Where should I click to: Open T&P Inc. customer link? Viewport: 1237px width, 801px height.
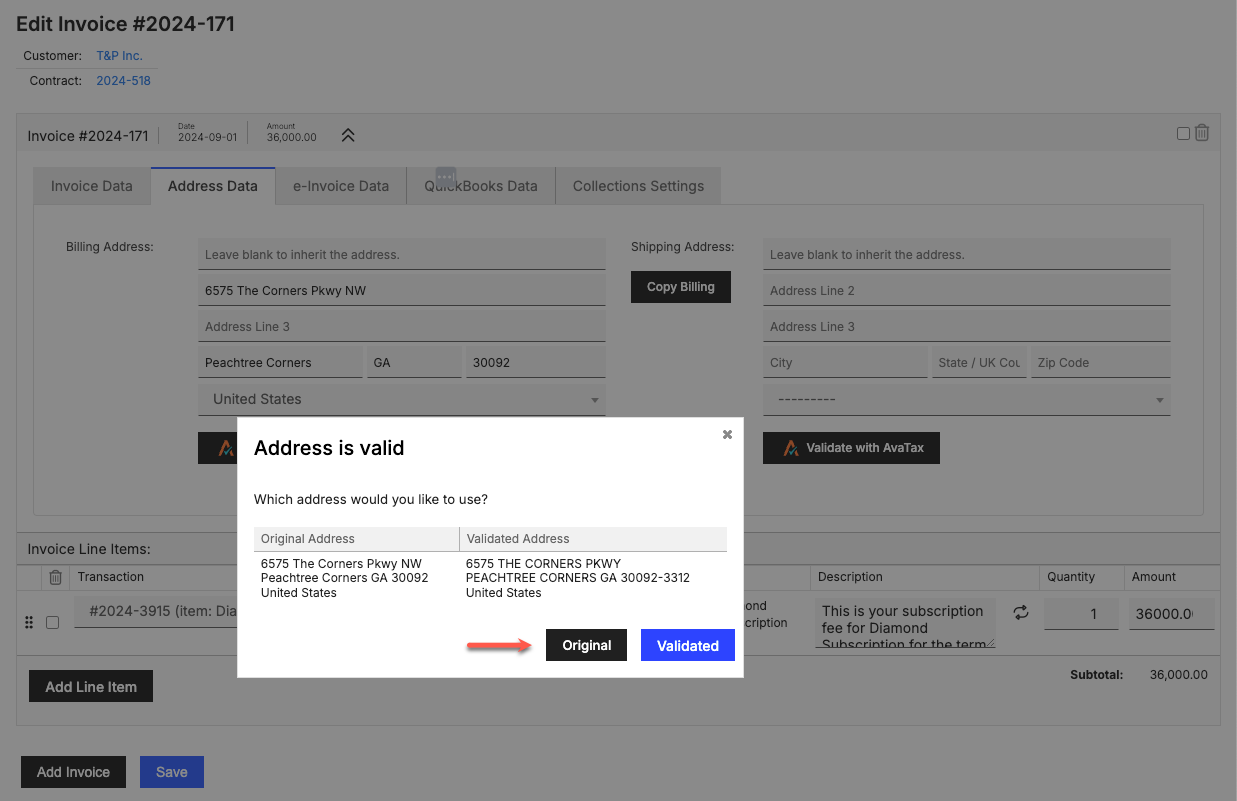(120, 56)
